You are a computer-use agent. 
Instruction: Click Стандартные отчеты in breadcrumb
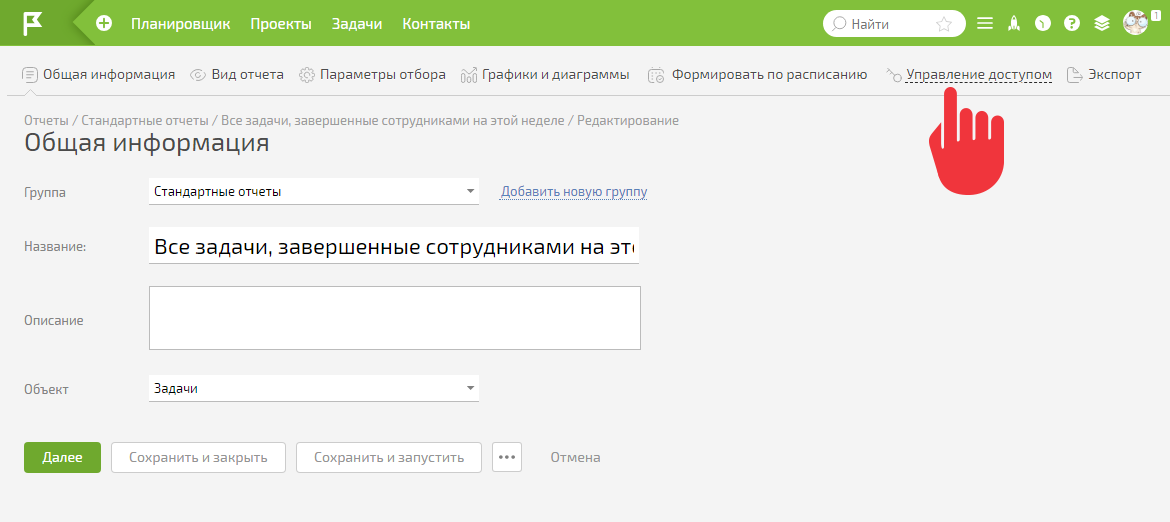(x=145, y=120)
